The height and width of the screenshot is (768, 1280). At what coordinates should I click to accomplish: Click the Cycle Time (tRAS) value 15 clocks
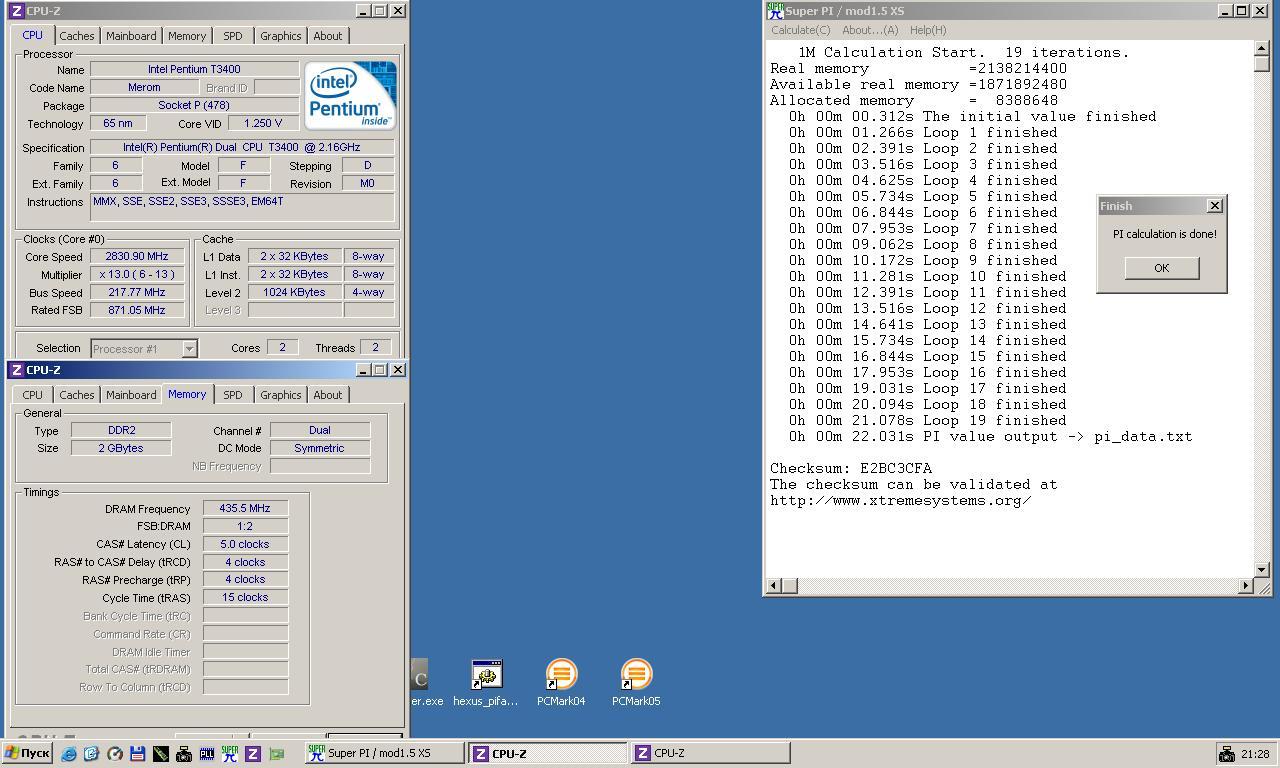pos(245,597)
